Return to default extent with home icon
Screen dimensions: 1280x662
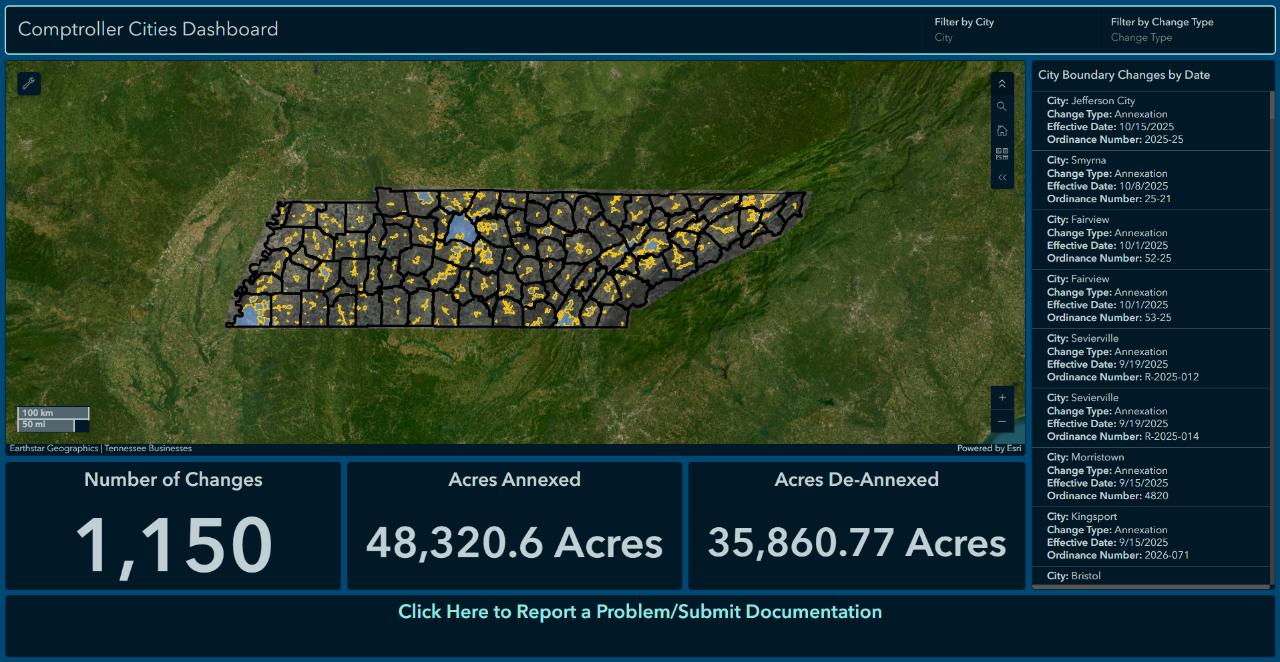pos(1001,130)
